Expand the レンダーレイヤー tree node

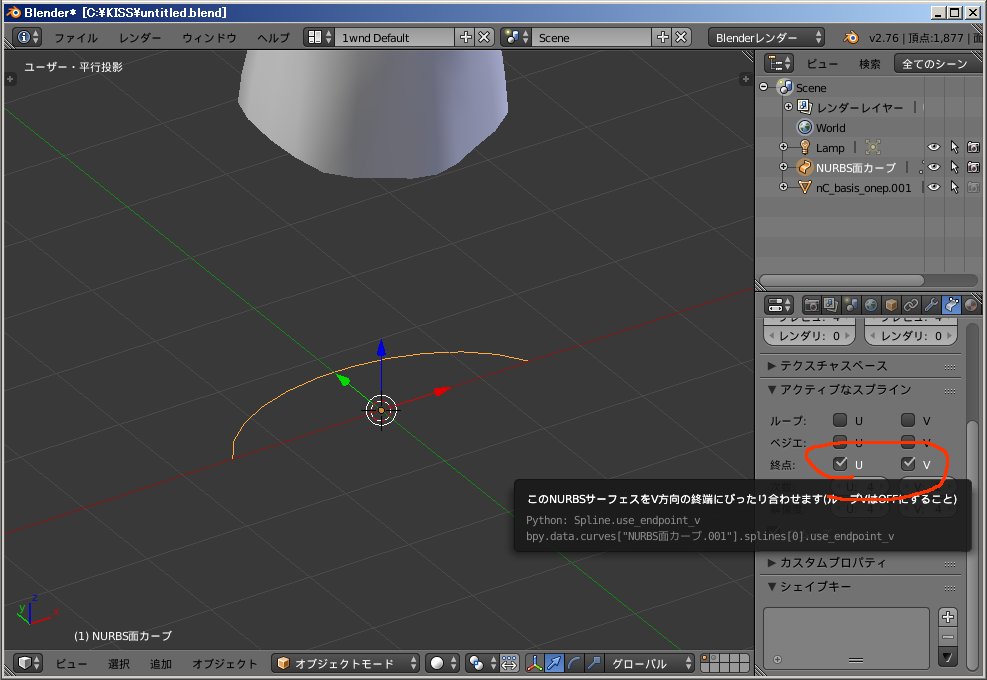click(788, 107)
